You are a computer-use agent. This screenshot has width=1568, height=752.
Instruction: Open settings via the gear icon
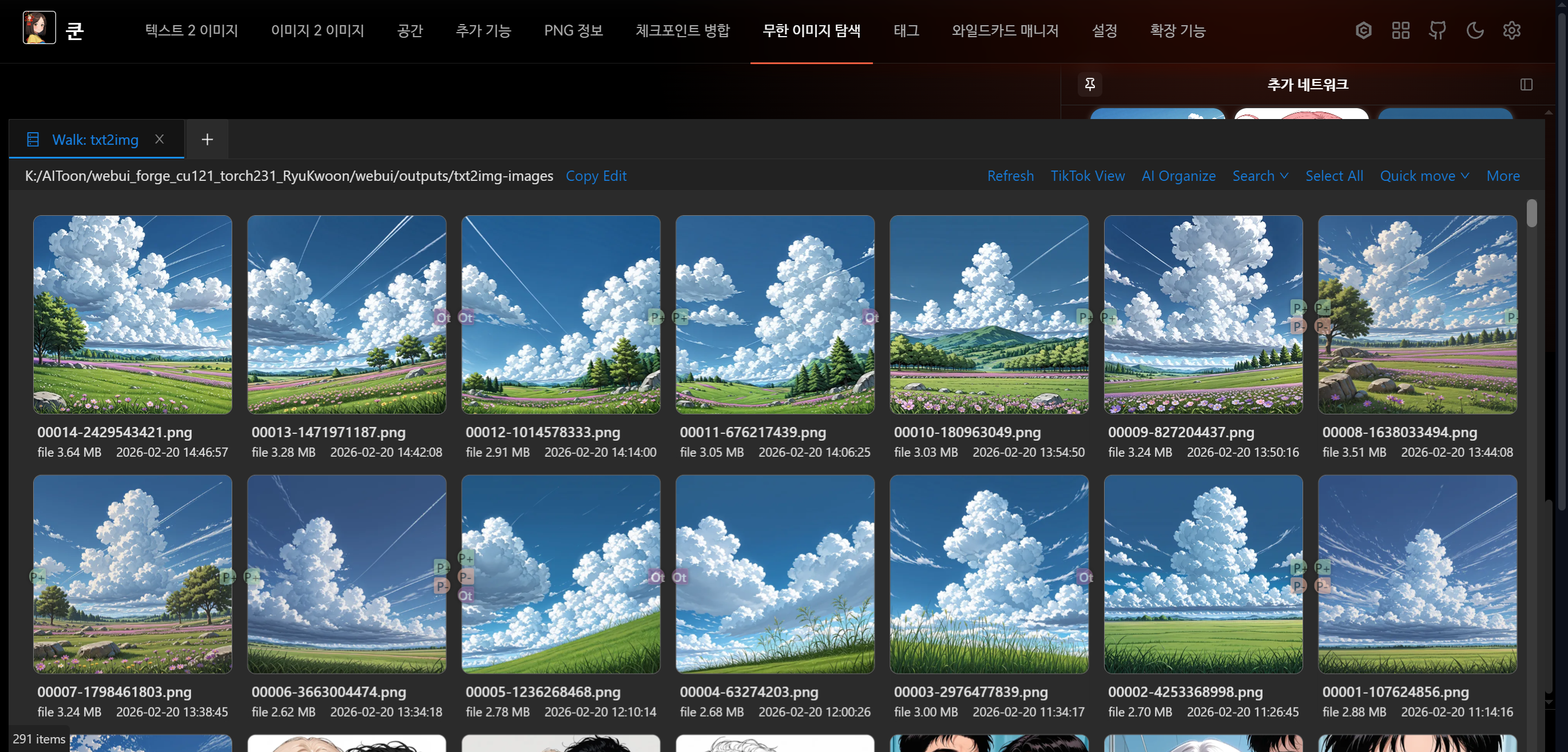[x=1512, y=30]
